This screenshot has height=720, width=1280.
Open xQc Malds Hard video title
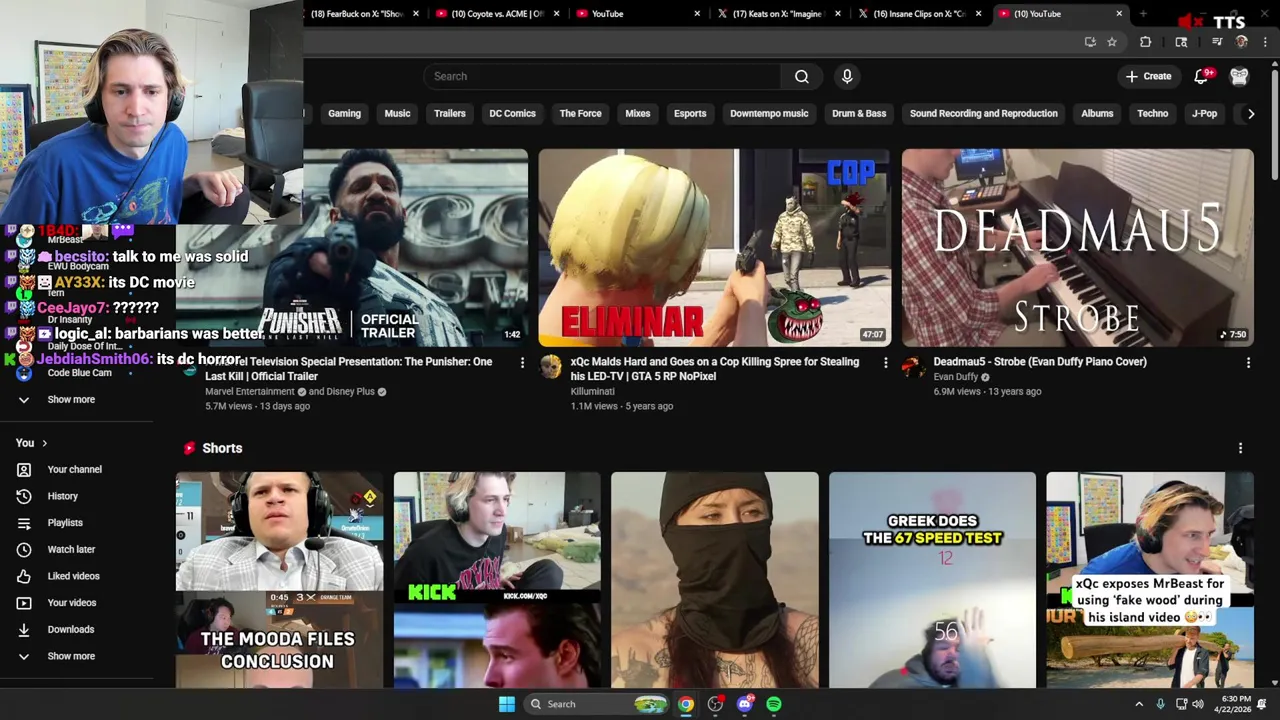click(715, 369)
